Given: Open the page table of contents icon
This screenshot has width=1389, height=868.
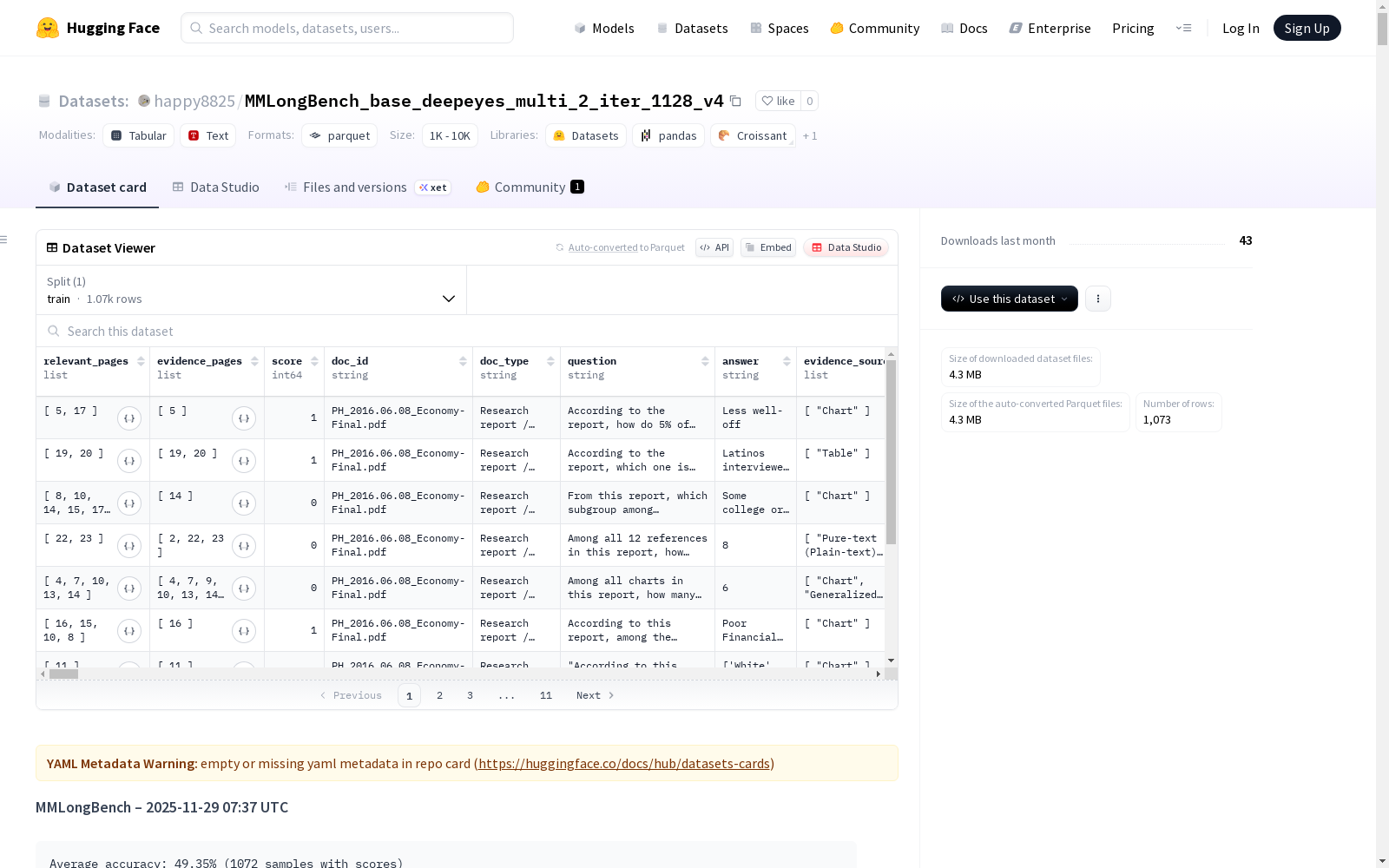Looking at the screenshot, I should (4, 240).
